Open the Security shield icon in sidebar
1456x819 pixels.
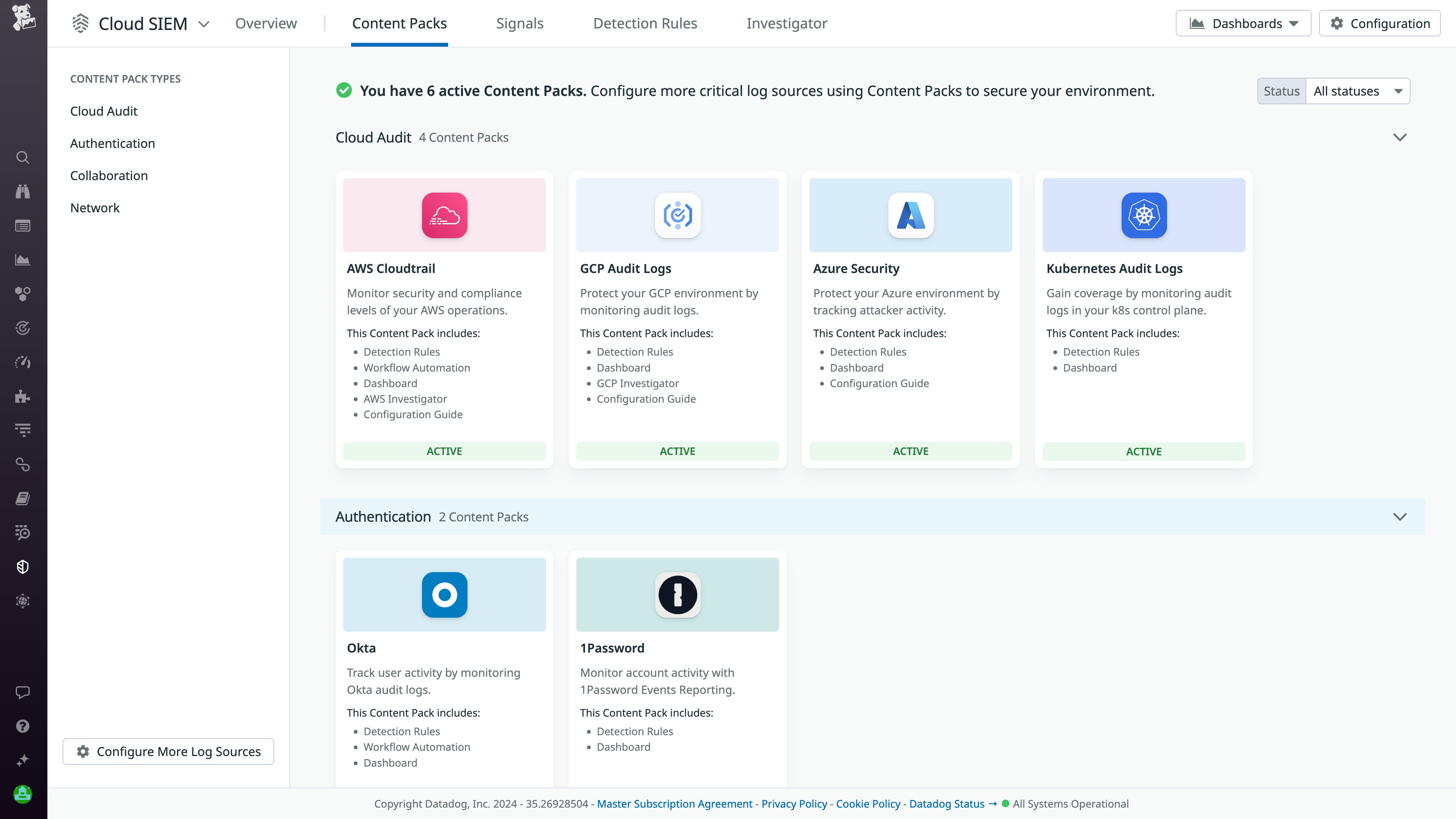(23, 567)
